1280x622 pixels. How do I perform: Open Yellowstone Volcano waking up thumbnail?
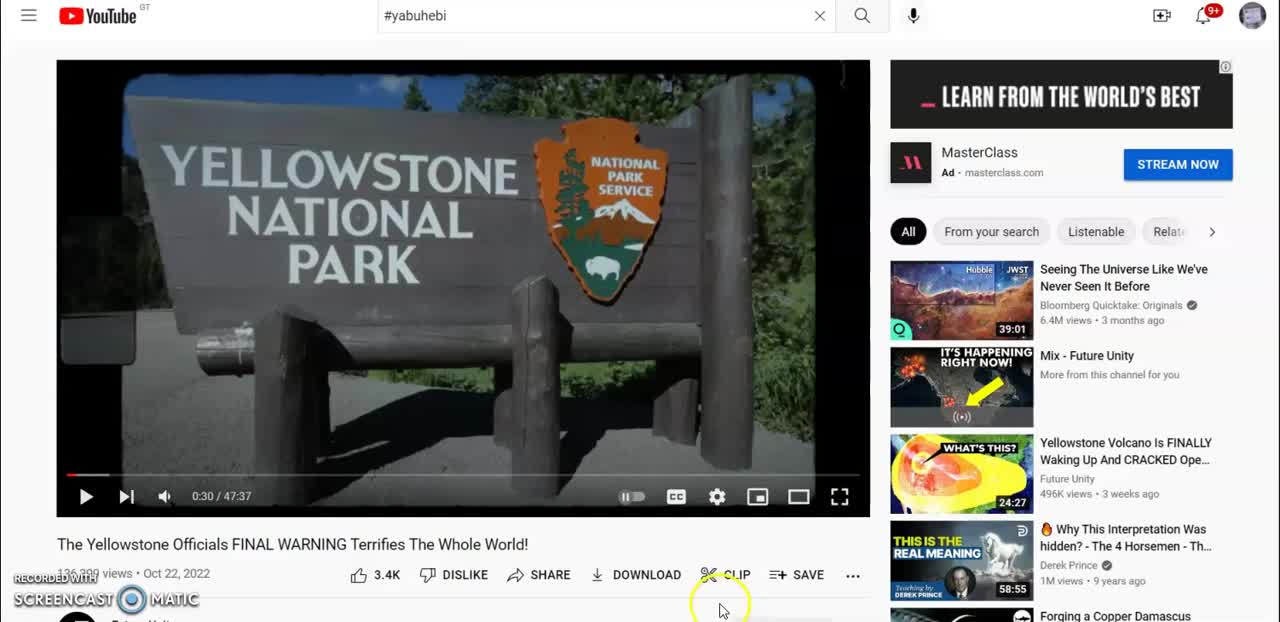click(962, 474)
